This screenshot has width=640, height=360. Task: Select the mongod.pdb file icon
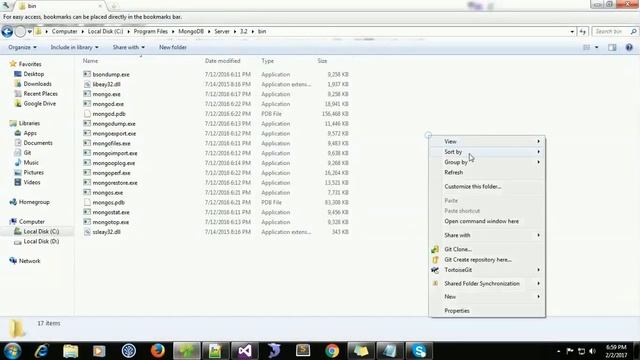pyautogui.click(x=87, y=114)
